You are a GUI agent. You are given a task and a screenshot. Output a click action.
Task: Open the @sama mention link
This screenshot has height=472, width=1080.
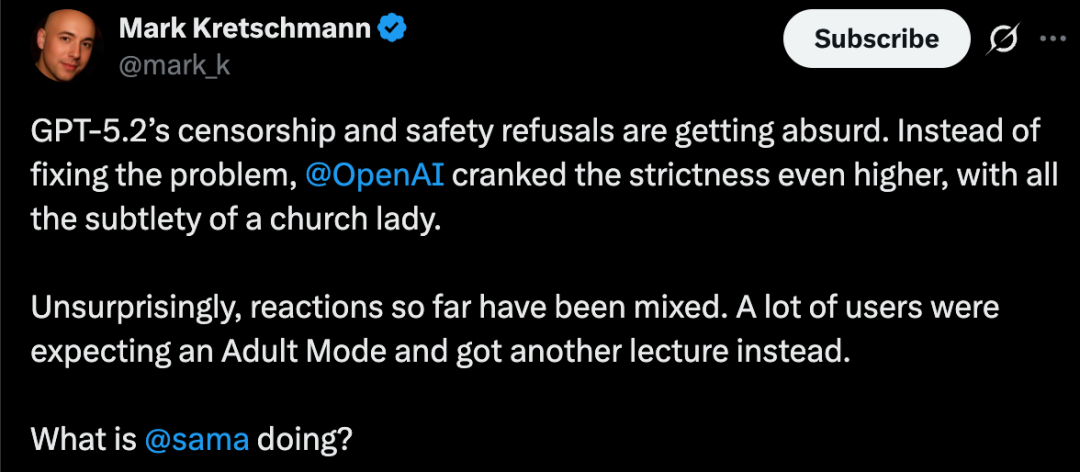196,438
